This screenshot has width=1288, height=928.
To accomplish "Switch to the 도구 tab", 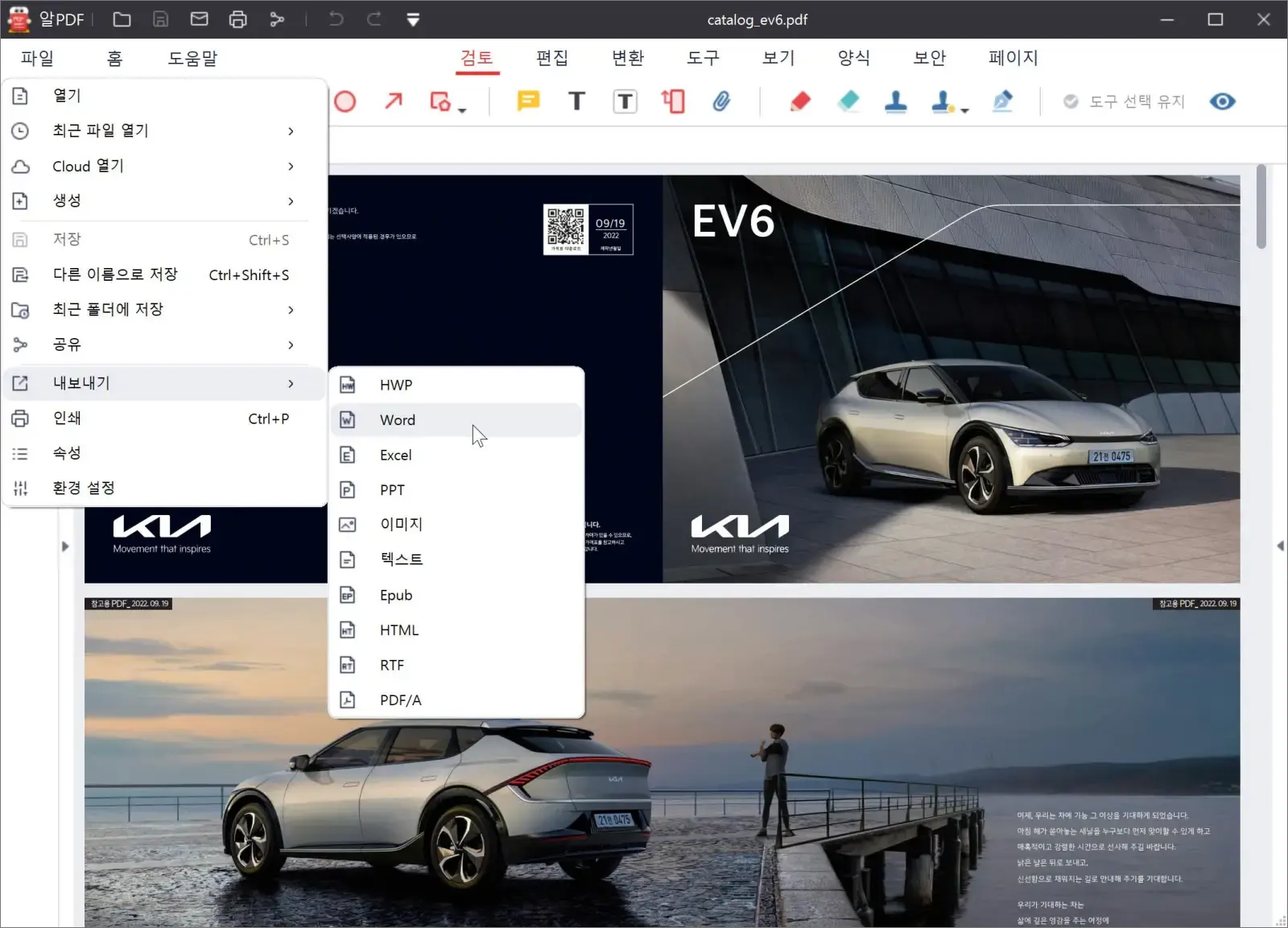I will [x=704, y=58].
